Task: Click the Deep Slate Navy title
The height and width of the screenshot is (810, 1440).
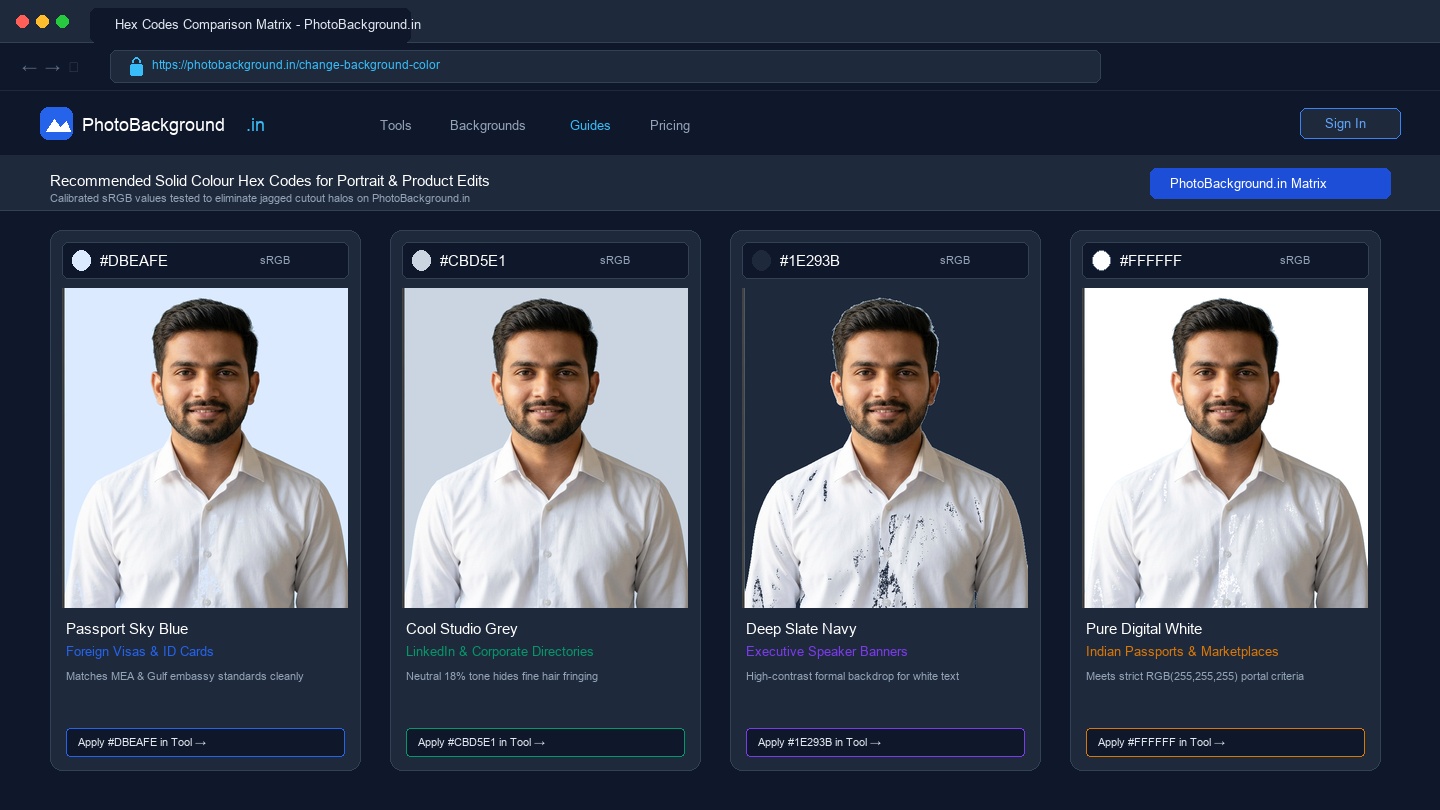Action: (801, 629)
